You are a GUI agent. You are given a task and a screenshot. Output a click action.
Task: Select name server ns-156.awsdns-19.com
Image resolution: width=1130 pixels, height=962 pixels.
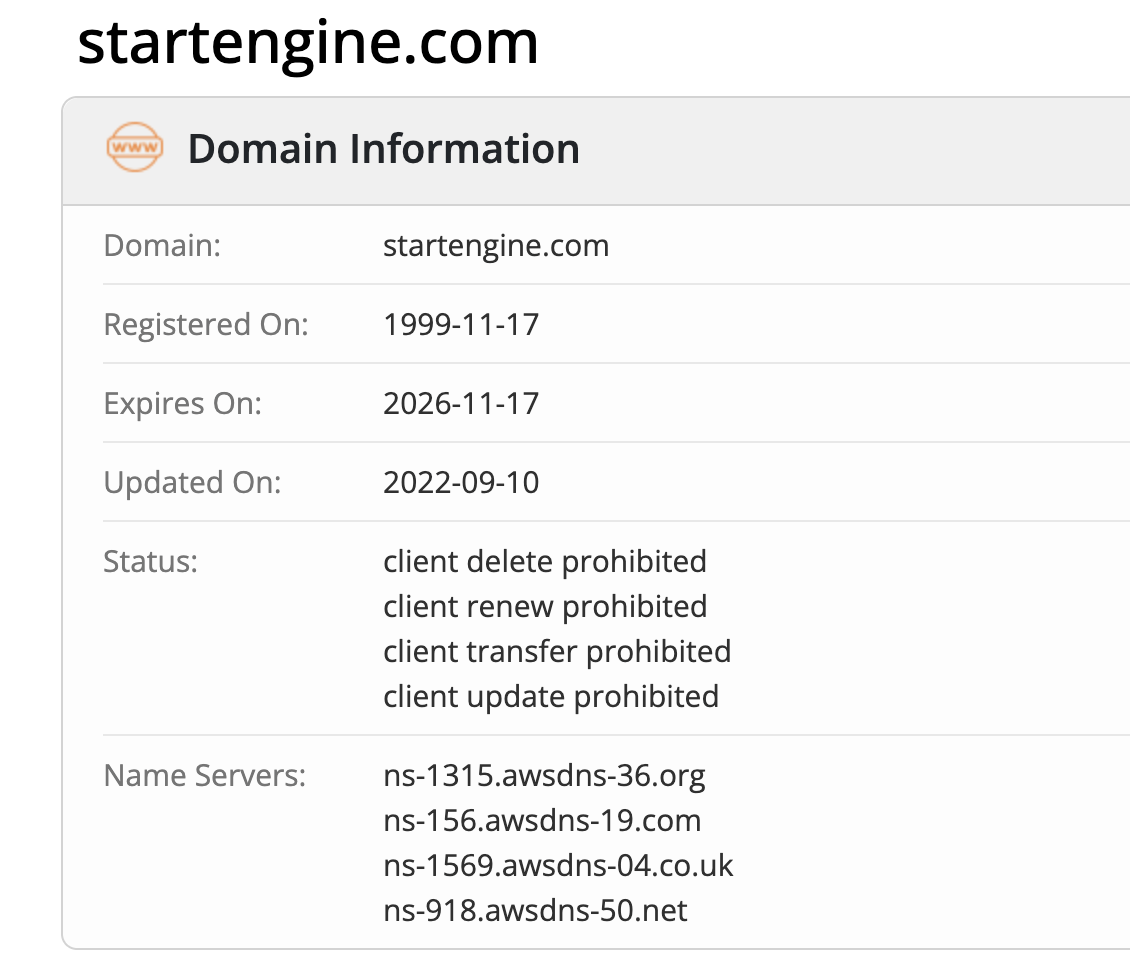point(542,820)
